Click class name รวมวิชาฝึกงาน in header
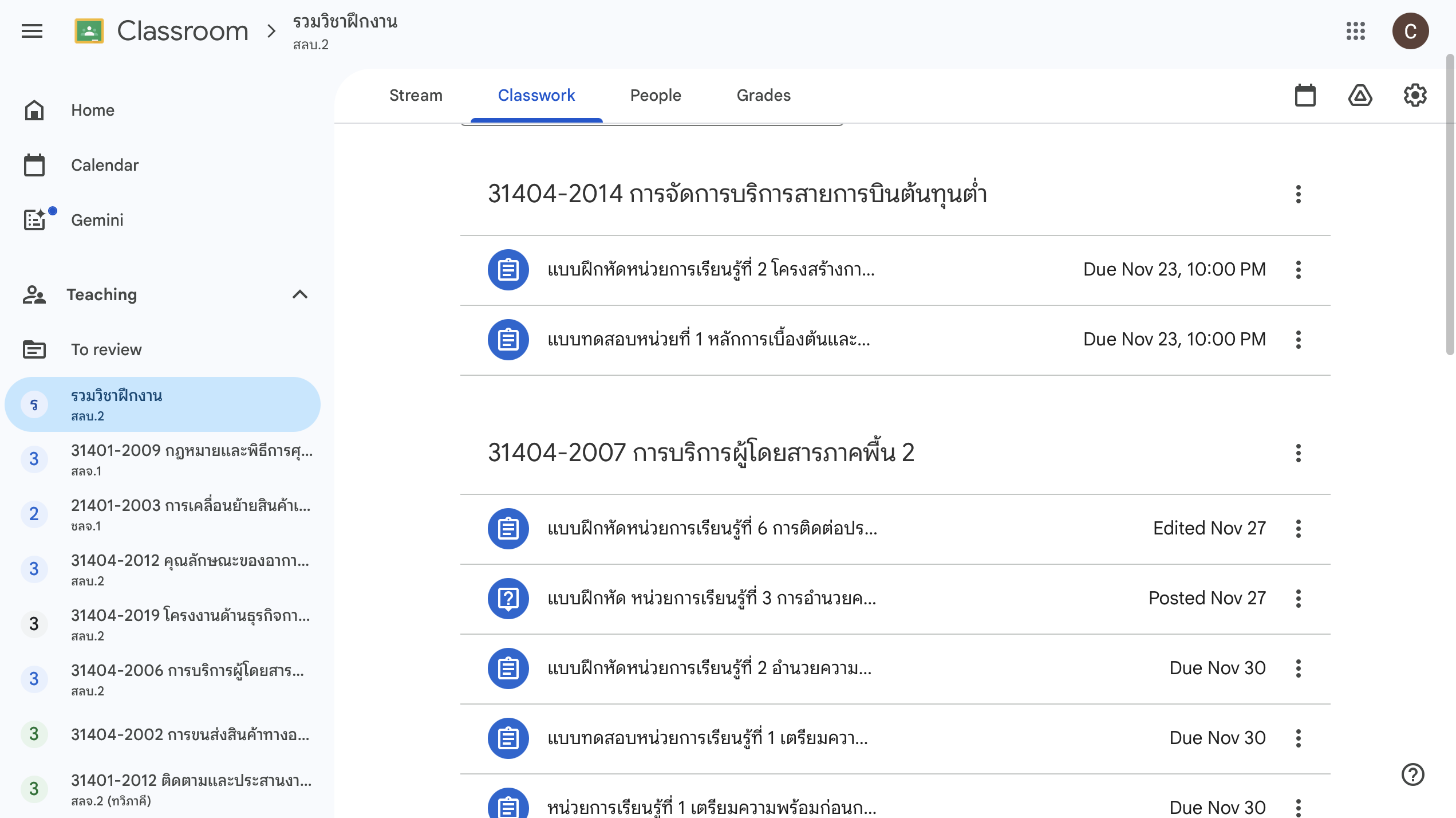1456x818 pixels. tap(345, 22)
